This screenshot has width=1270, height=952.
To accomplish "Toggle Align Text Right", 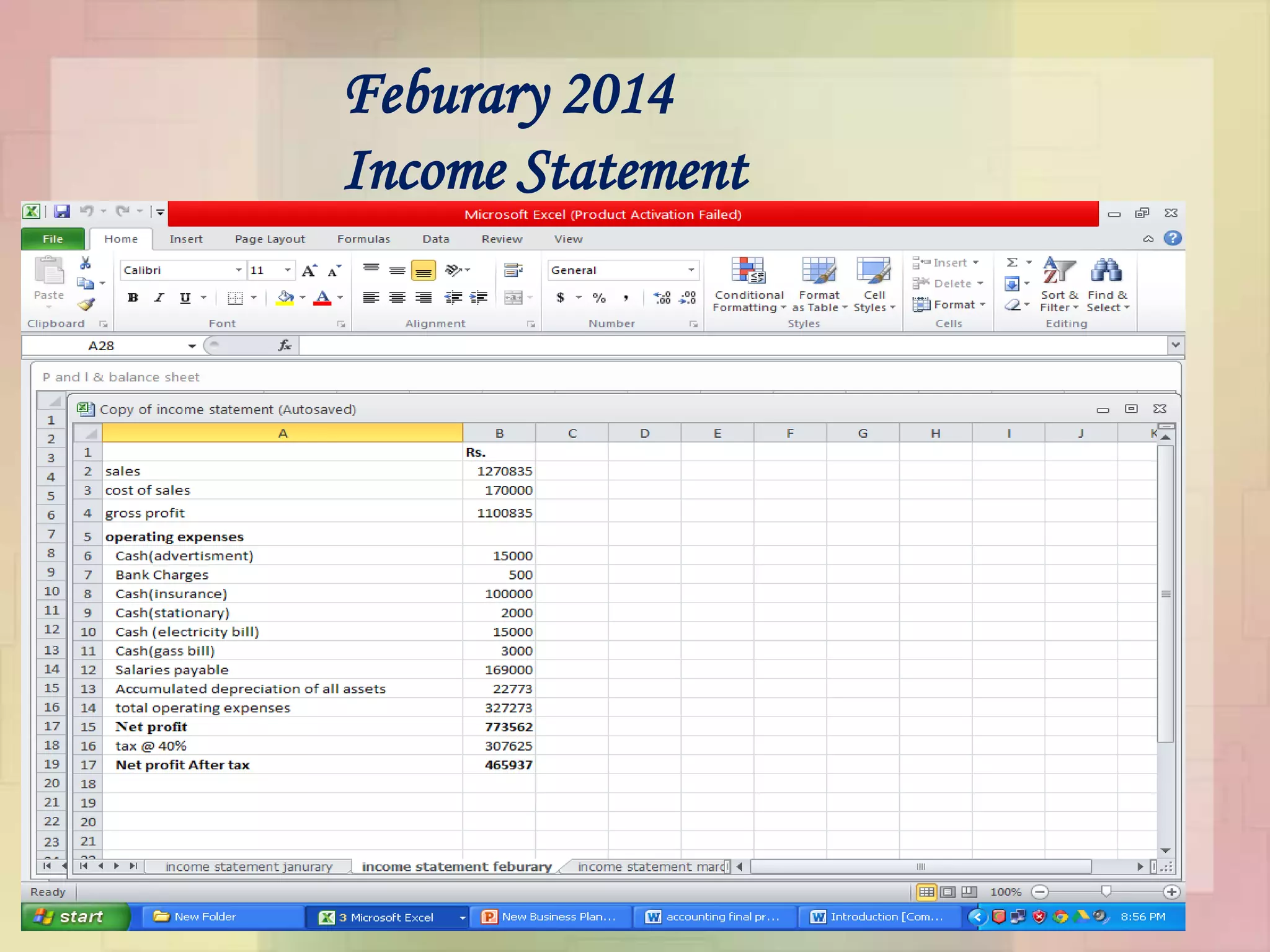I will pyautogui.click(x=424, y=298).
